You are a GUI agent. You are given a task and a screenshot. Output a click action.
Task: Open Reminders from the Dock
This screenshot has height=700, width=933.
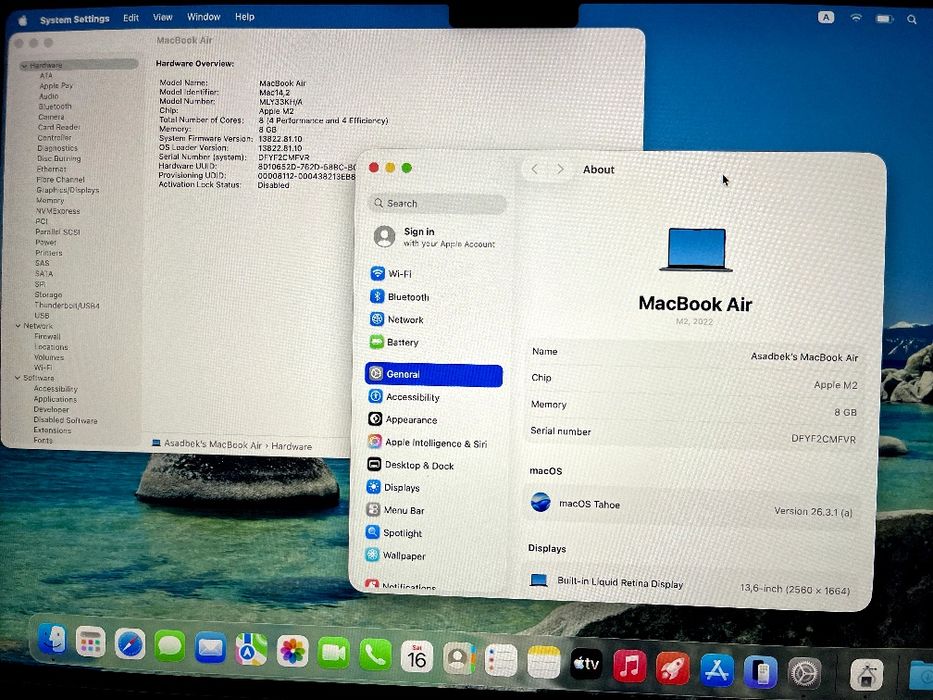point(501,661)
